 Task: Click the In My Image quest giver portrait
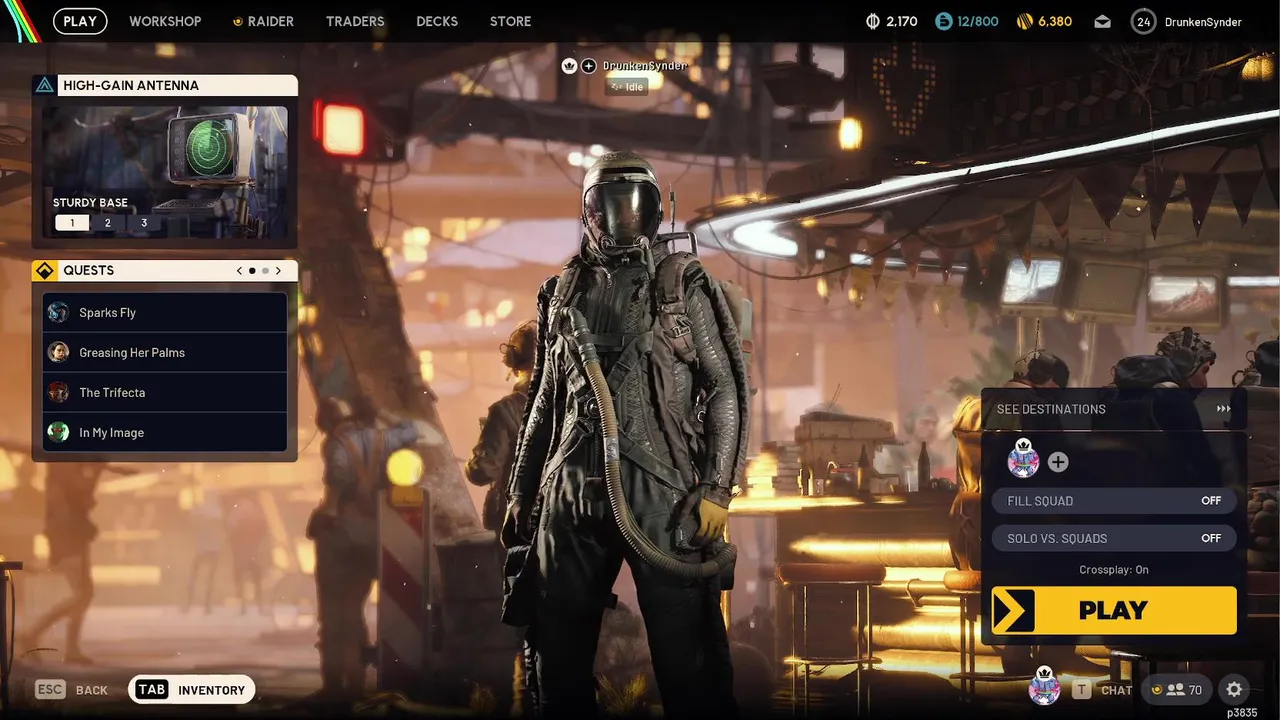[58, 432]
